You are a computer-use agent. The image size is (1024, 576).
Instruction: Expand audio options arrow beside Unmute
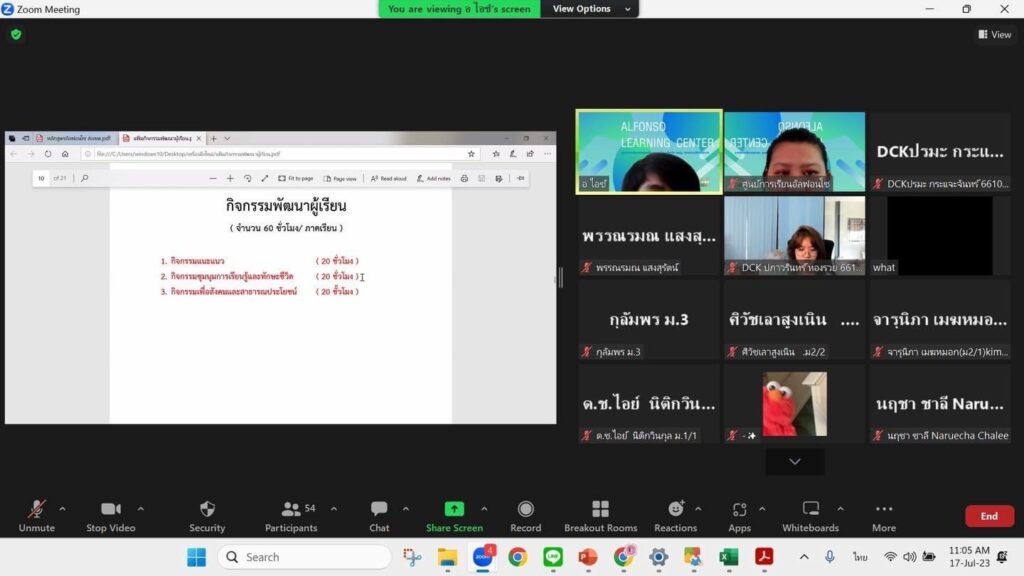[62, 508]
